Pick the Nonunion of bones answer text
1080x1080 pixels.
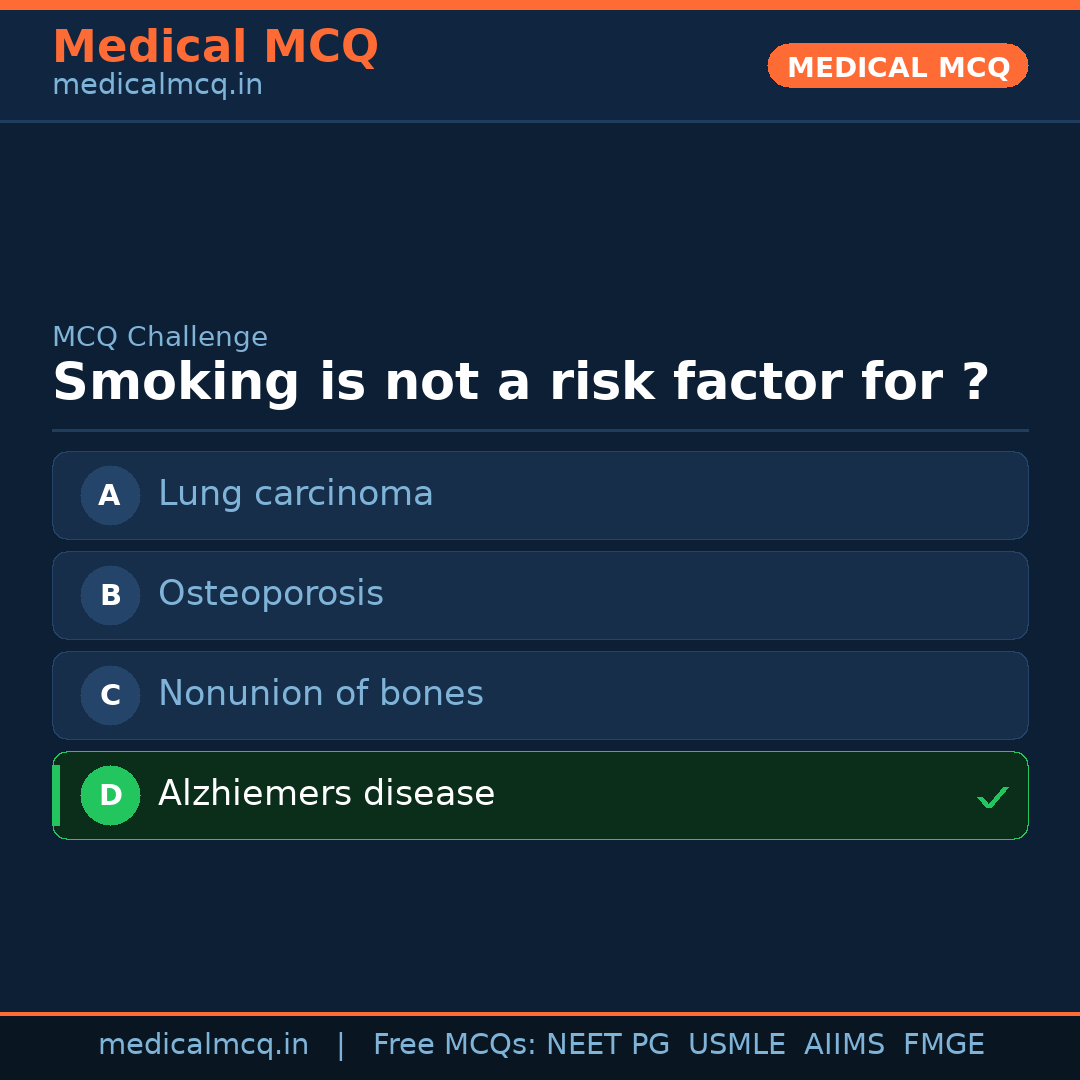321,694
